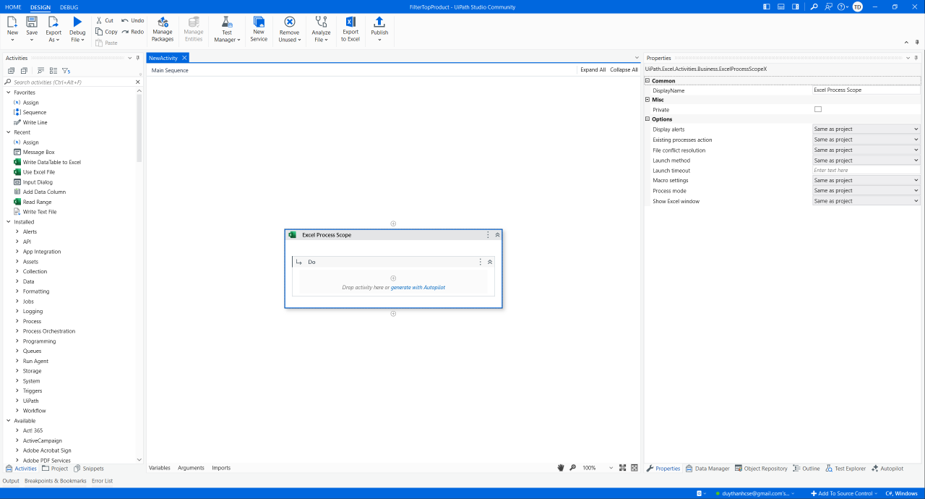Focus the Search activities field
This screenshot has height=499, width=925.
[x=71, y=82]
